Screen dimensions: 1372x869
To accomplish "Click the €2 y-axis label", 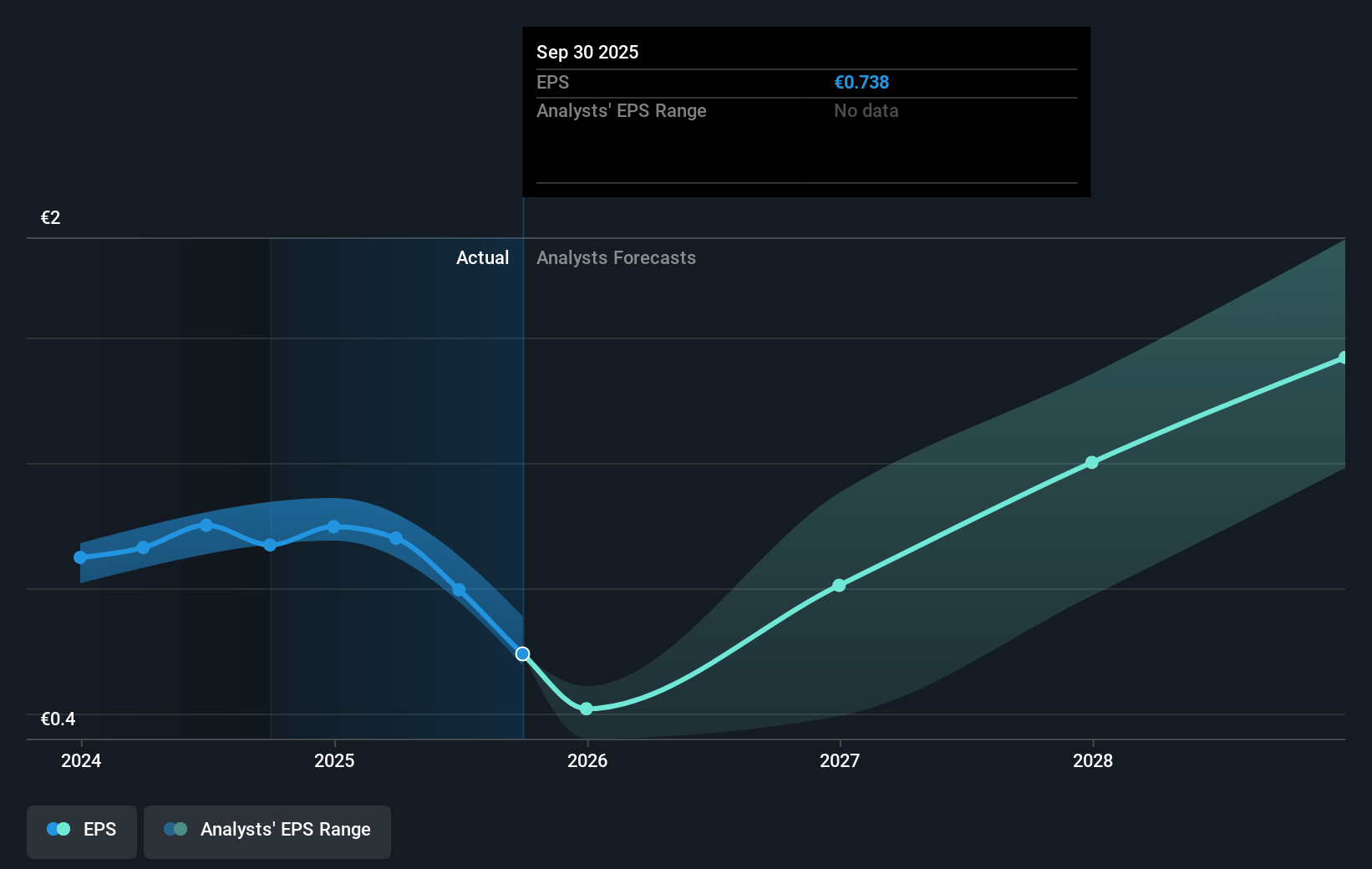I will point(50,218).
